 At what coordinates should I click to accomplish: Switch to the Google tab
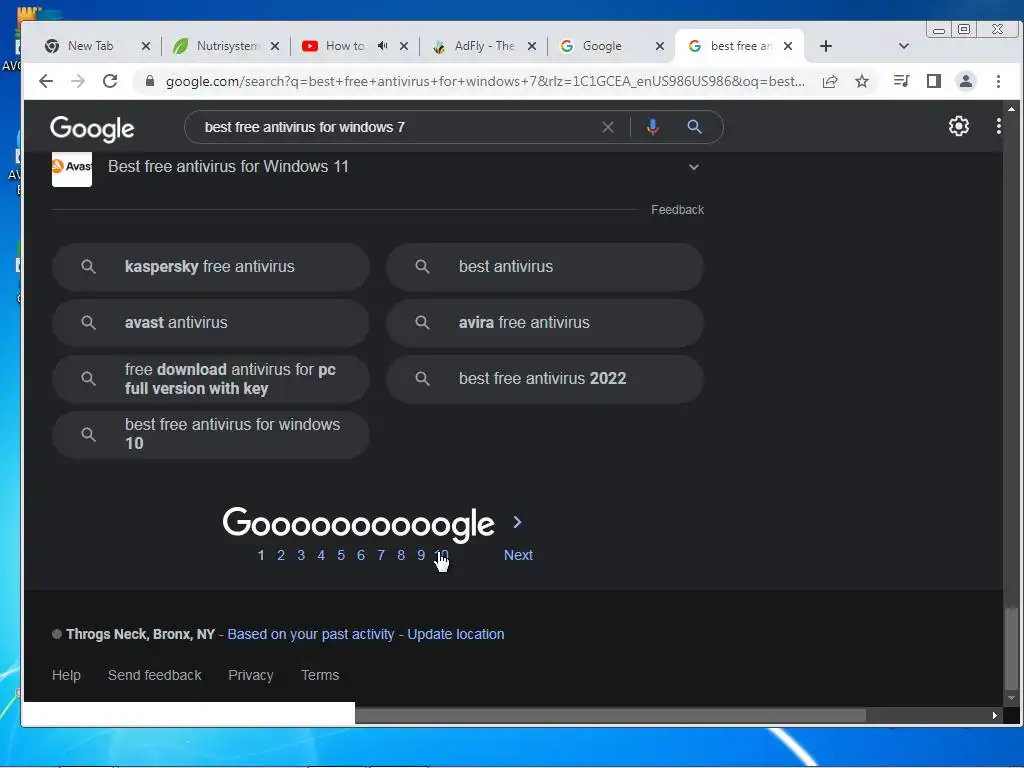(x=603, y=46)
